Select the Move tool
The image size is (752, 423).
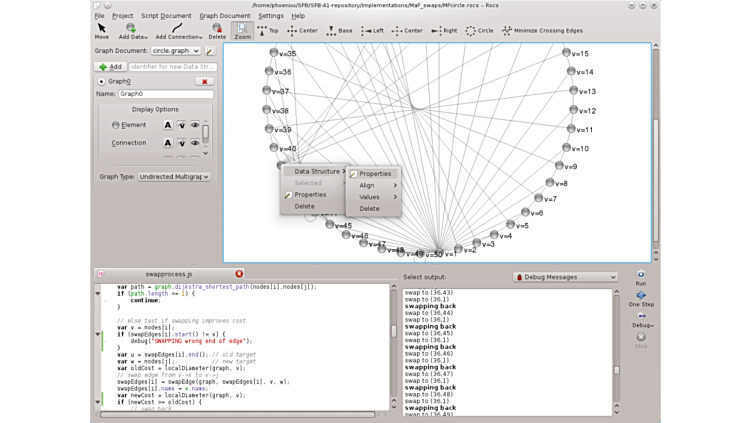[x=101, y=31]
